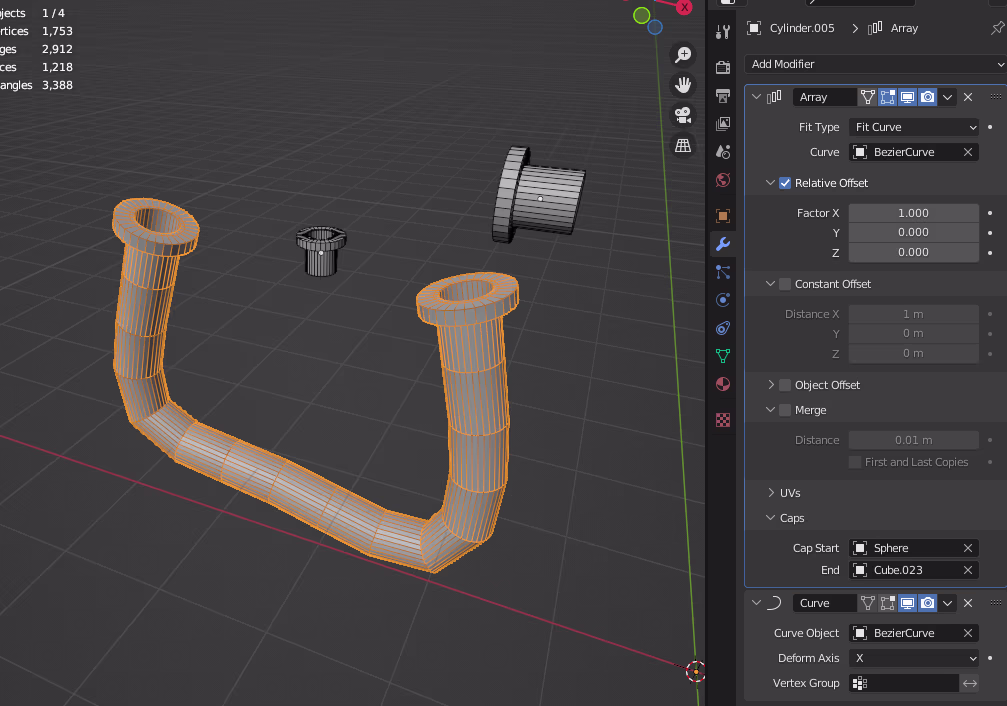This screenshot has height=706, width=1007.
Task: Click the Array modifier name field
Action: pyautogui.click(x=824, y=97)
